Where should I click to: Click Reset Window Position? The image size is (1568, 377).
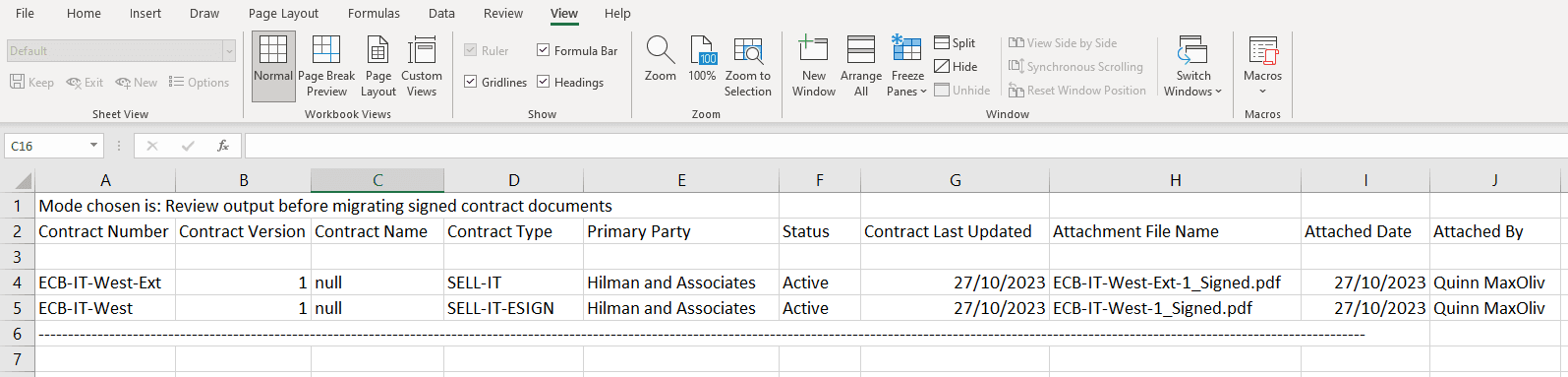[x=1077, y=90]
